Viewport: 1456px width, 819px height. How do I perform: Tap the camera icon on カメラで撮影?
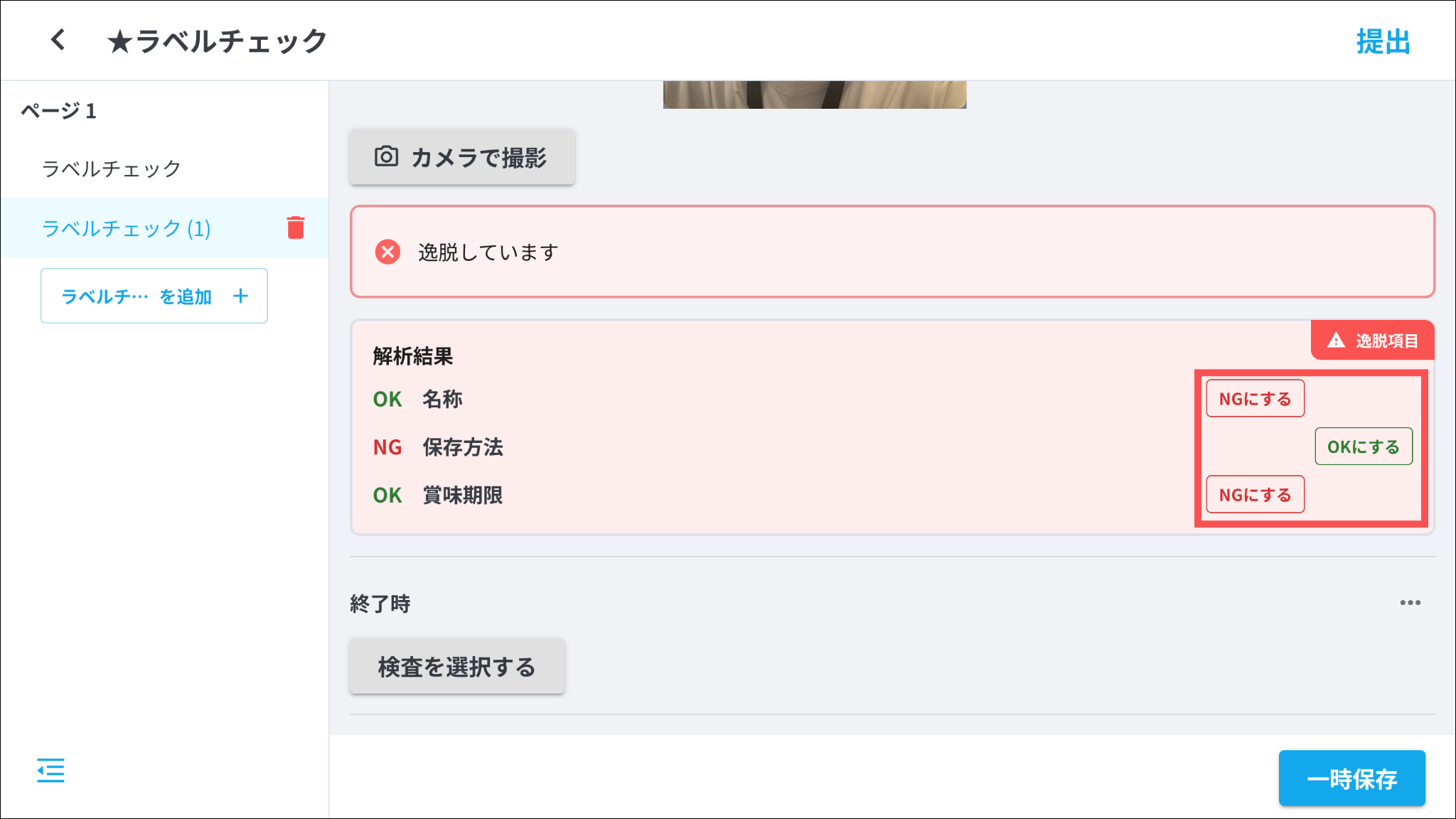tap(386, 156)
